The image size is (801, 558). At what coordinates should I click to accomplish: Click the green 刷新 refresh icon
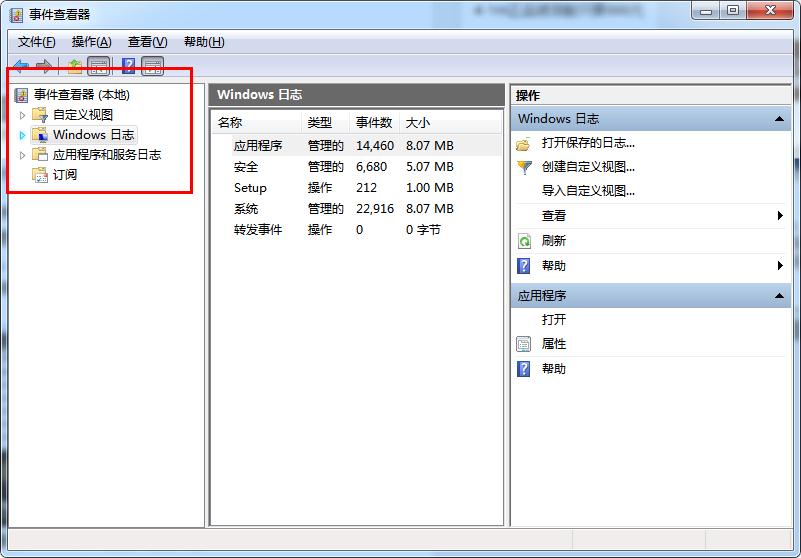(x=524, y=241)
